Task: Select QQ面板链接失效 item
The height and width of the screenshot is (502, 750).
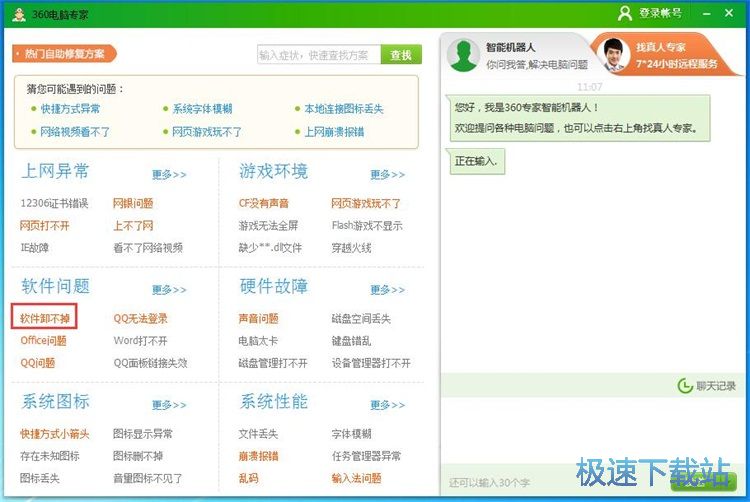Action: 150,363
